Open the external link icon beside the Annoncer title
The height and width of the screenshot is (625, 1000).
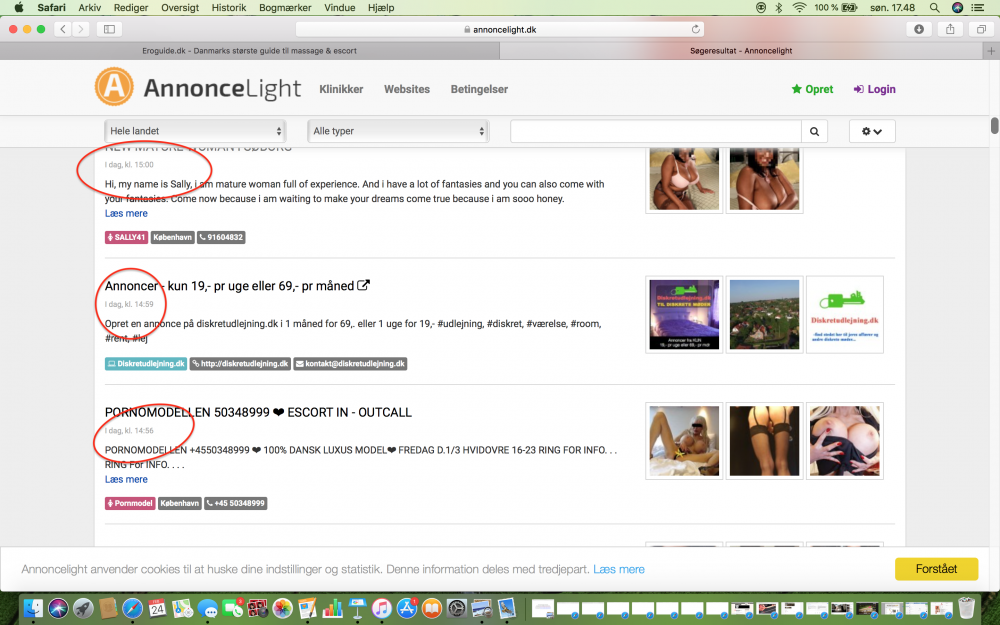tap(364, 285)
